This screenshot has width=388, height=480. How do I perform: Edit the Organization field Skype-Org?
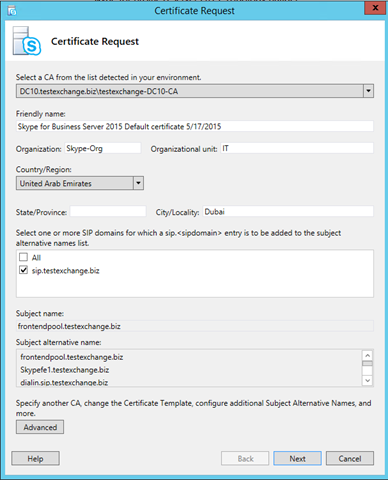103,148
